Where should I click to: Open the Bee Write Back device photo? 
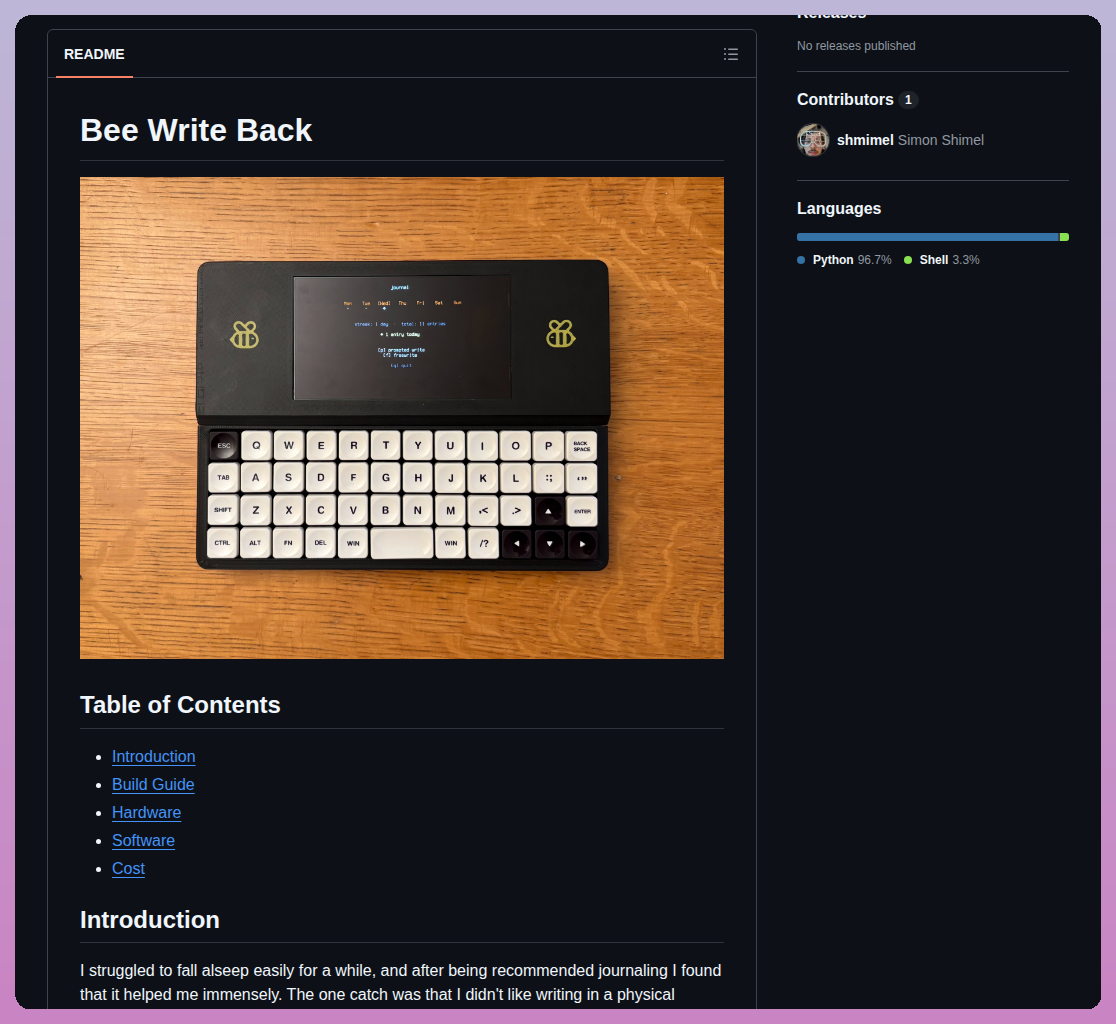tap(401, 418)
